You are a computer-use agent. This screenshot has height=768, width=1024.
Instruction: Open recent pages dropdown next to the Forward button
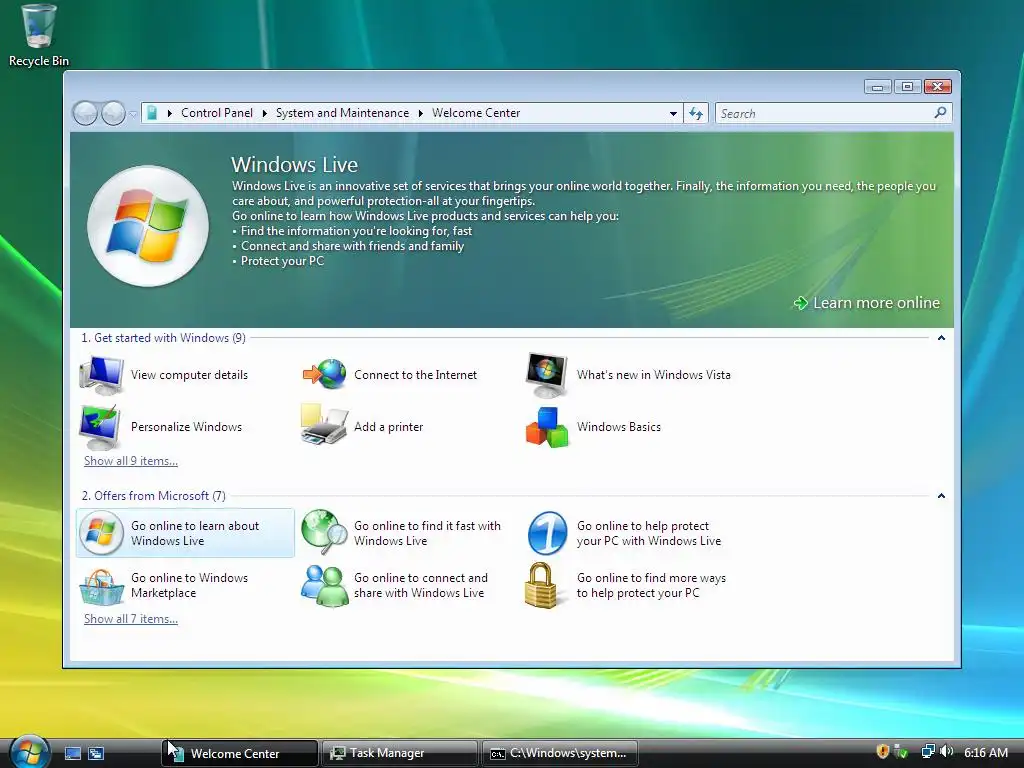(x=133, y=114)
